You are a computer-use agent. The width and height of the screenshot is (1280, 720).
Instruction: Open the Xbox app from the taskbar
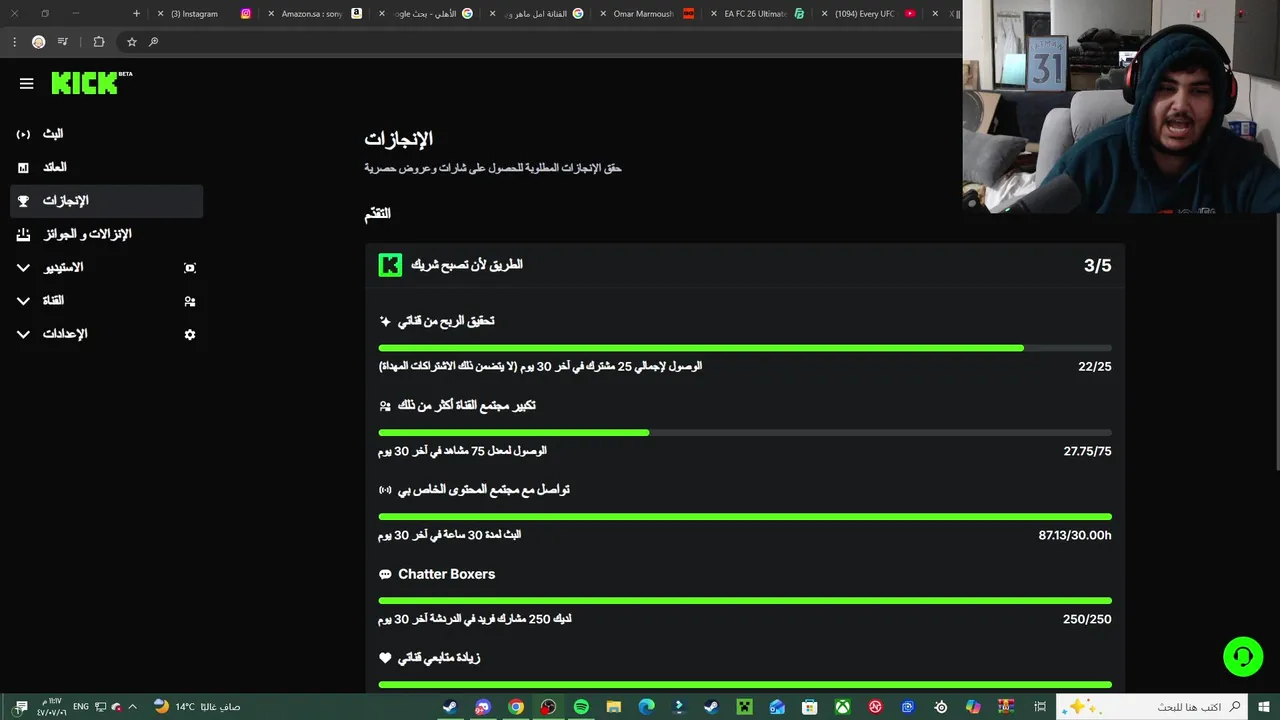pos(843,707)
